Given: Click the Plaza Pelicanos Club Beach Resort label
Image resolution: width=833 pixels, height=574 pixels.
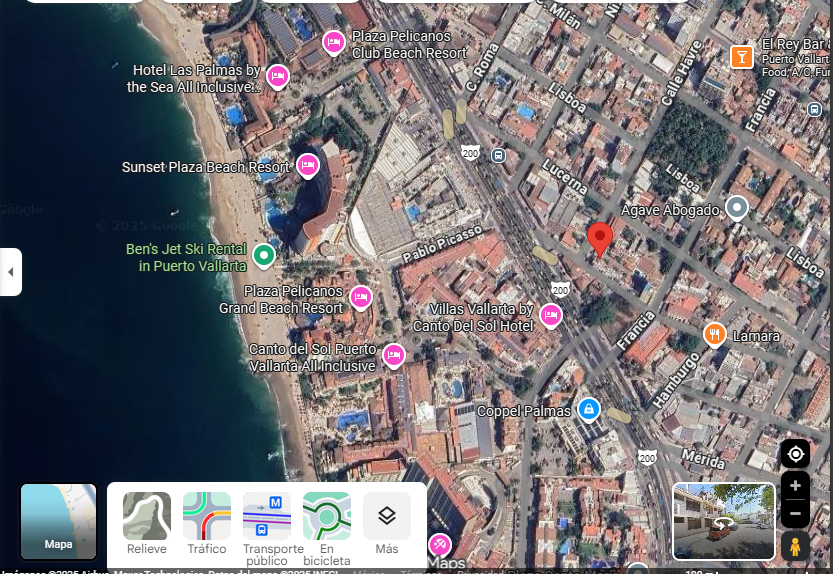Looking at the screenshot, I should coord(409,45).
